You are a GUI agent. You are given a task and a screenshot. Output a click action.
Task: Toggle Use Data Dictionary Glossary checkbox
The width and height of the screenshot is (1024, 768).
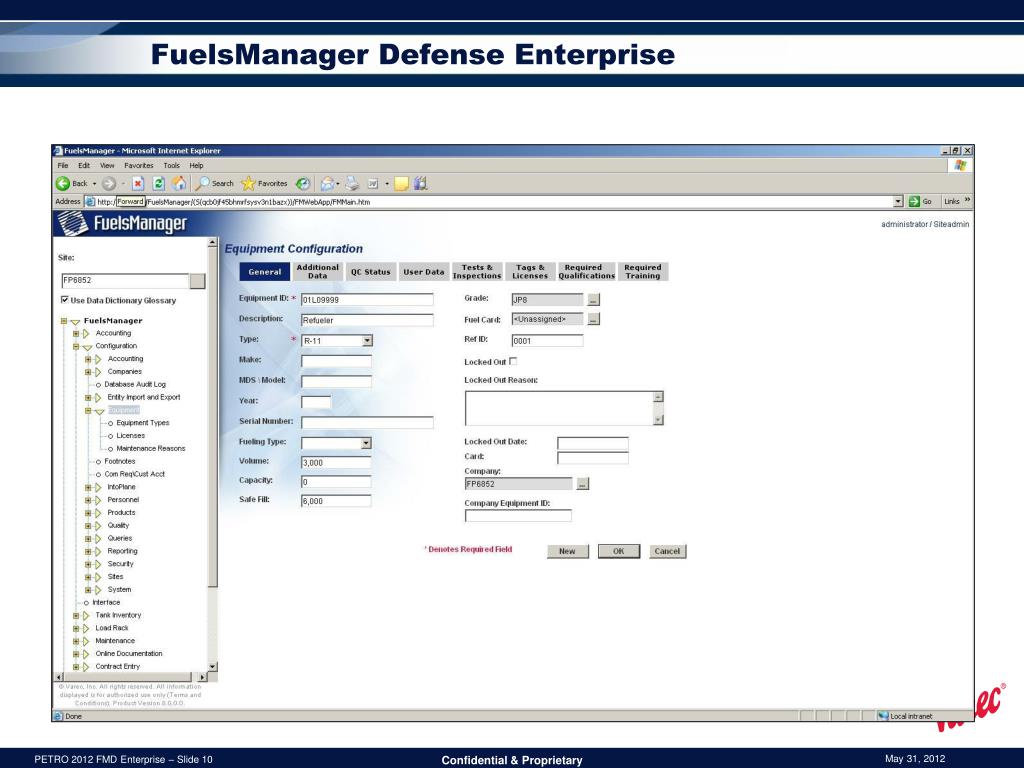pos(65,300)
